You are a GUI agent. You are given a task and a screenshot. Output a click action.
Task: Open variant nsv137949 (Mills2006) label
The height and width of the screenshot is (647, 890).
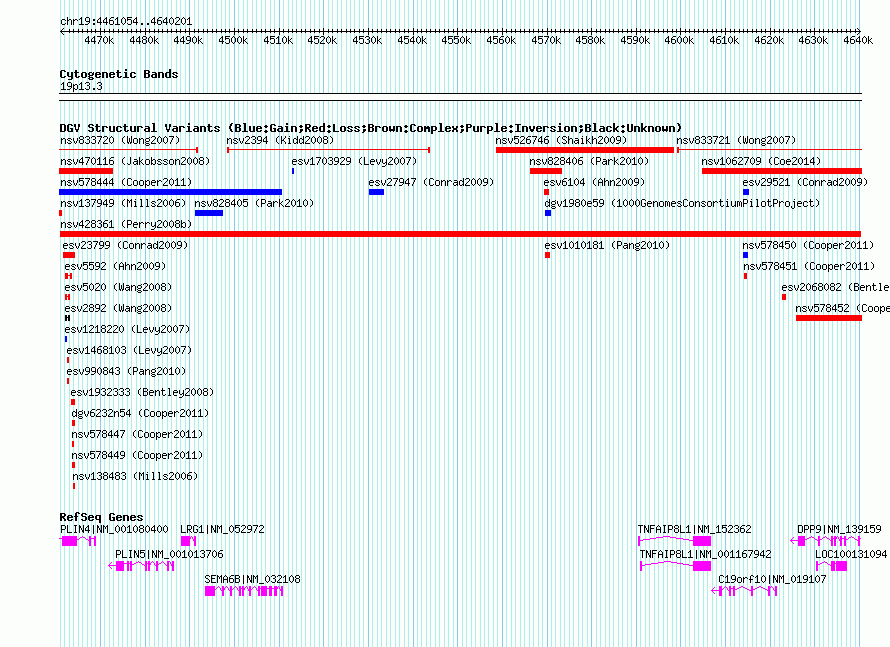123,203
